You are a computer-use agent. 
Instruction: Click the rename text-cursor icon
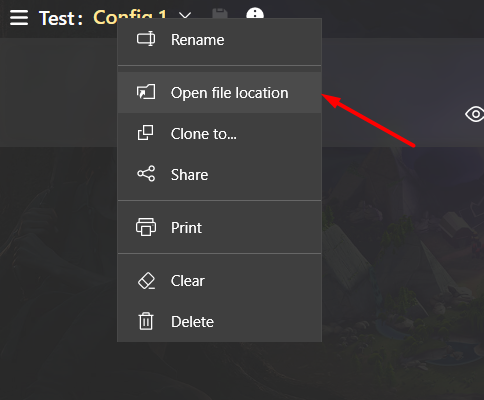pyautogui.click(x=146, y=39)
